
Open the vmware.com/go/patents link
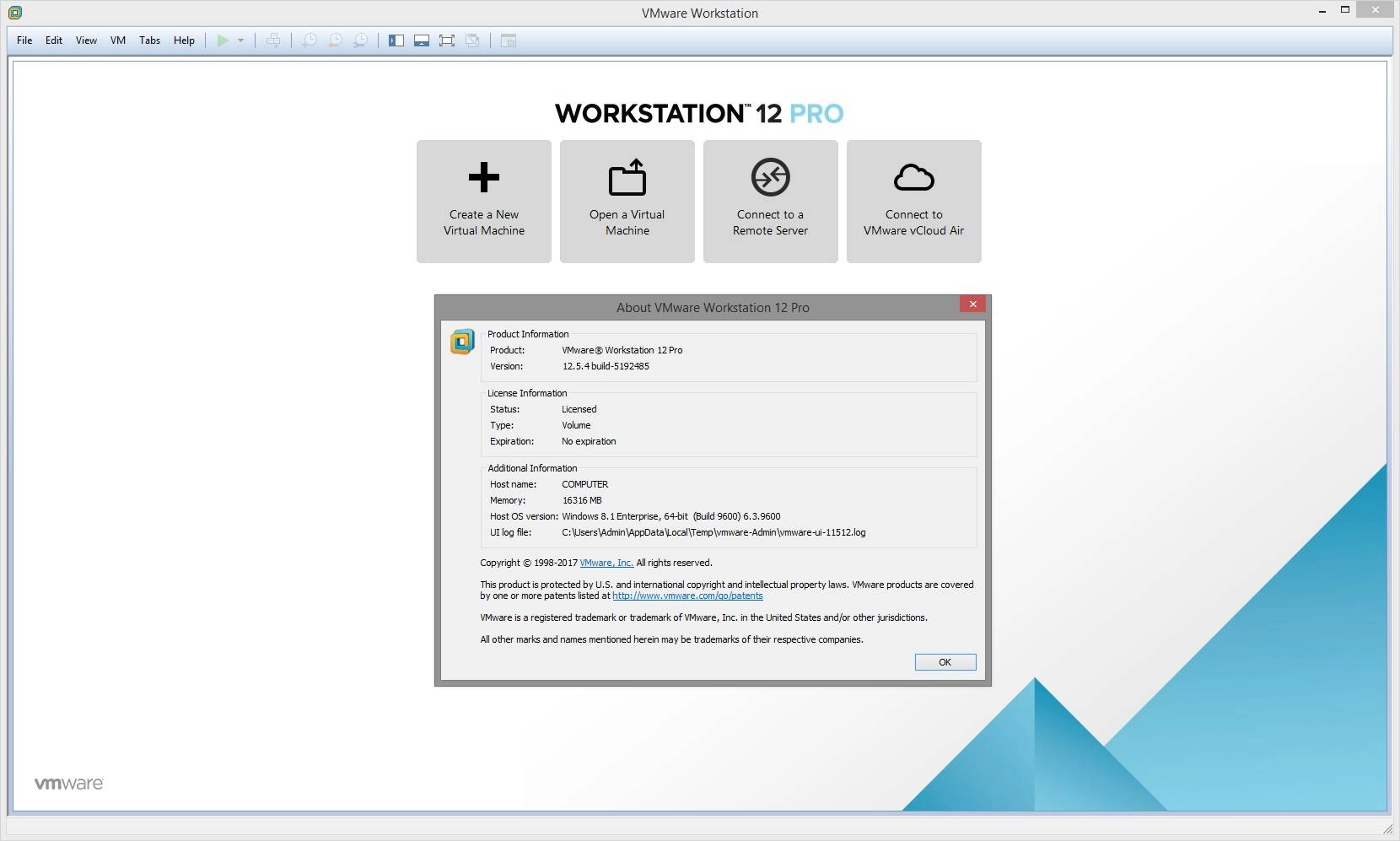tap(687, 596)
